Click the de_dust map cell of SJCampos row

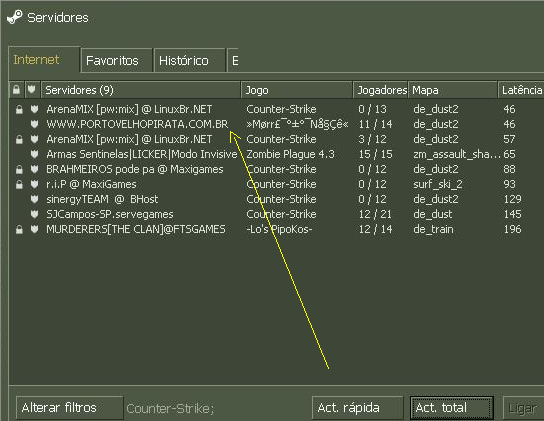(433, 214)
